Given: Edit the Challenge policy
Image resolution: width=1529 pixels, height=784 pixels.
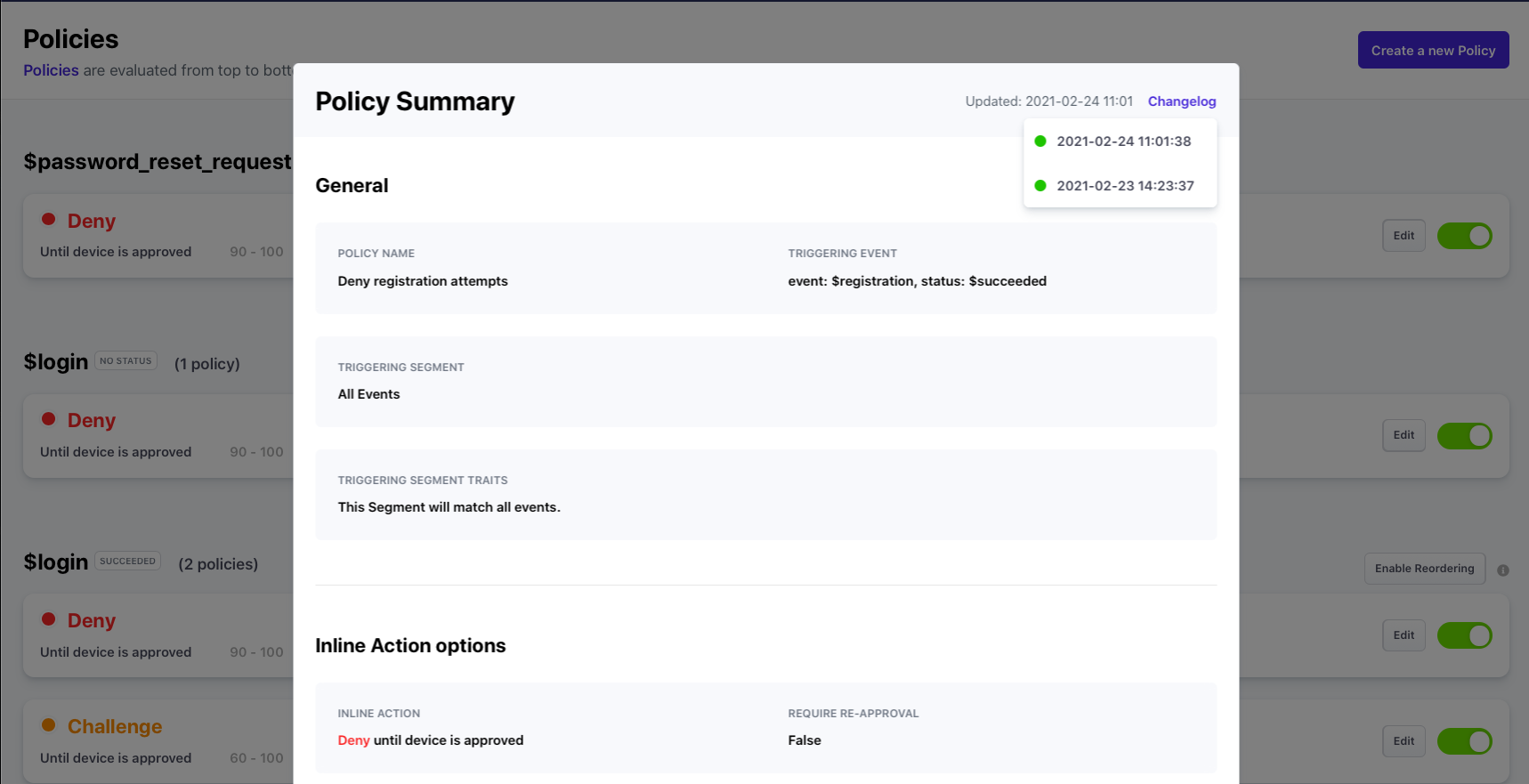Looking at the screenshot, I should point(1404,741).
